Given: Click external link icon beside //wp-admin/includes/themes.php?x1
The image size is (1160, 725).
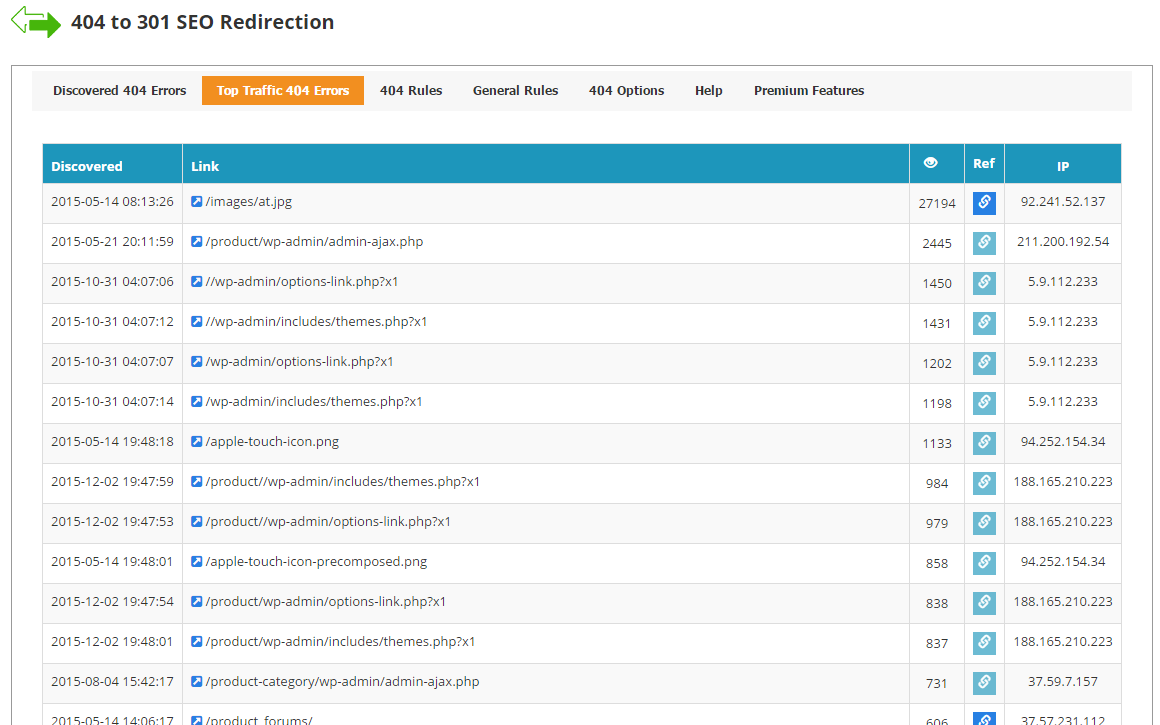Looking at the screenshot, I should pos(197,321).
